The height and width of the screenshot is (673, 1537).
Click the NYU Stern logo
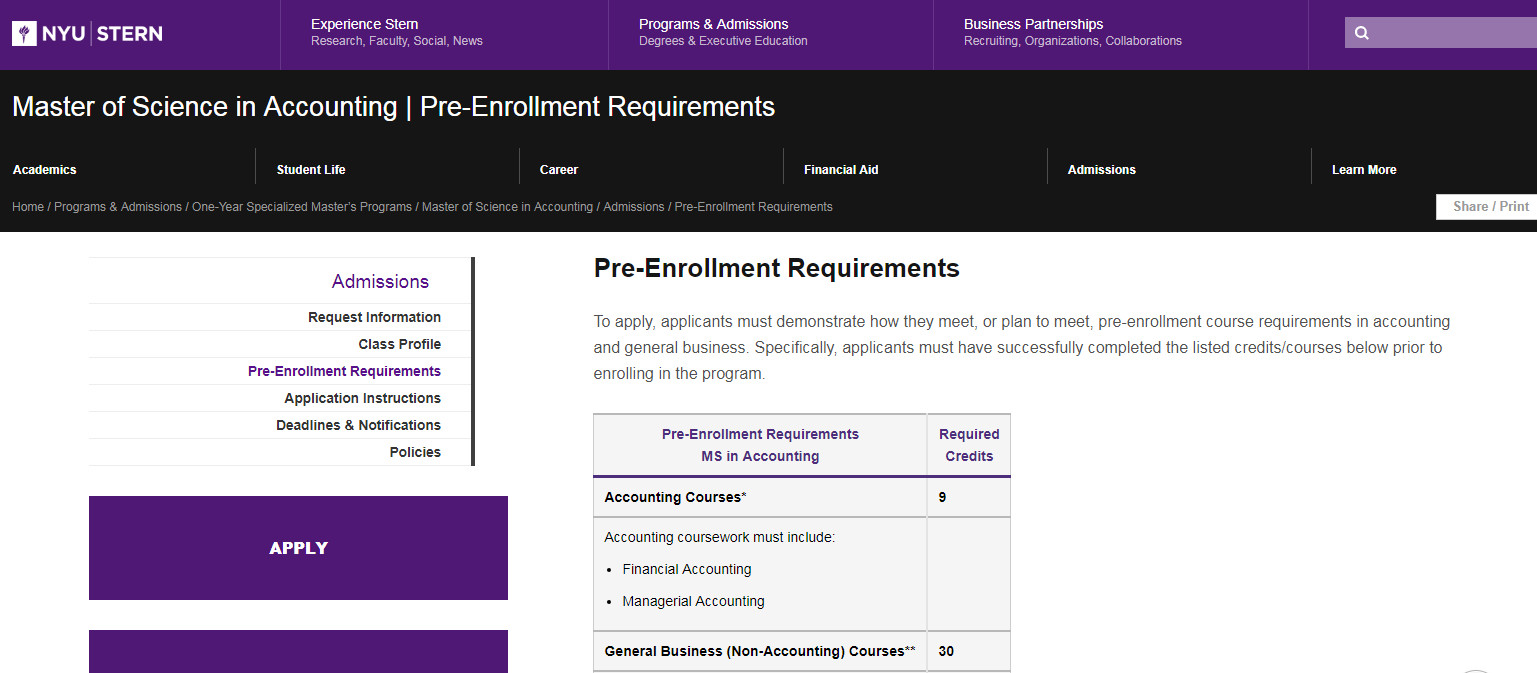coord(87,34)
